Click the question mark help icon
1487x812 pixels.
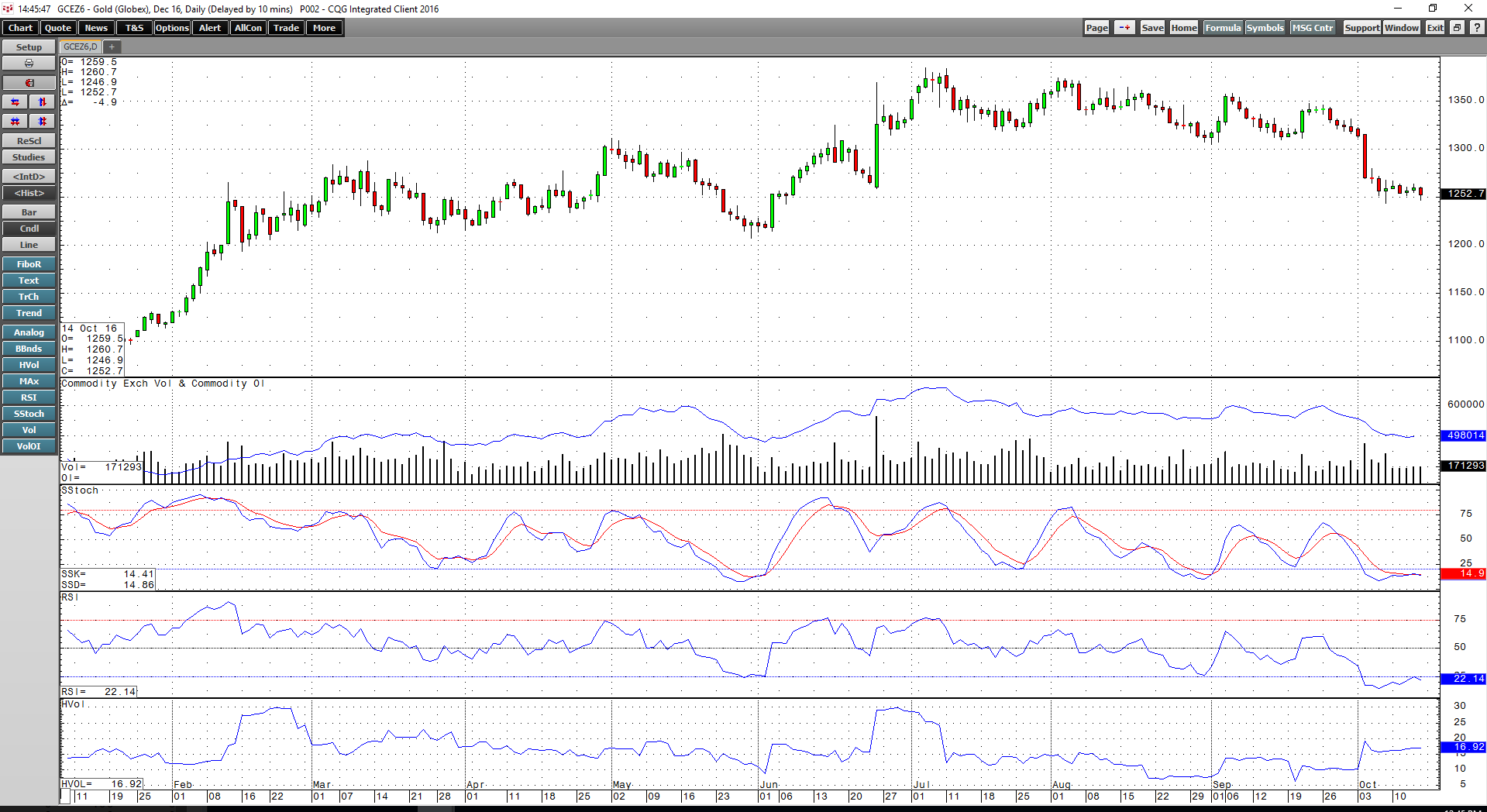pyautogui.click(x=1477, y=28)
